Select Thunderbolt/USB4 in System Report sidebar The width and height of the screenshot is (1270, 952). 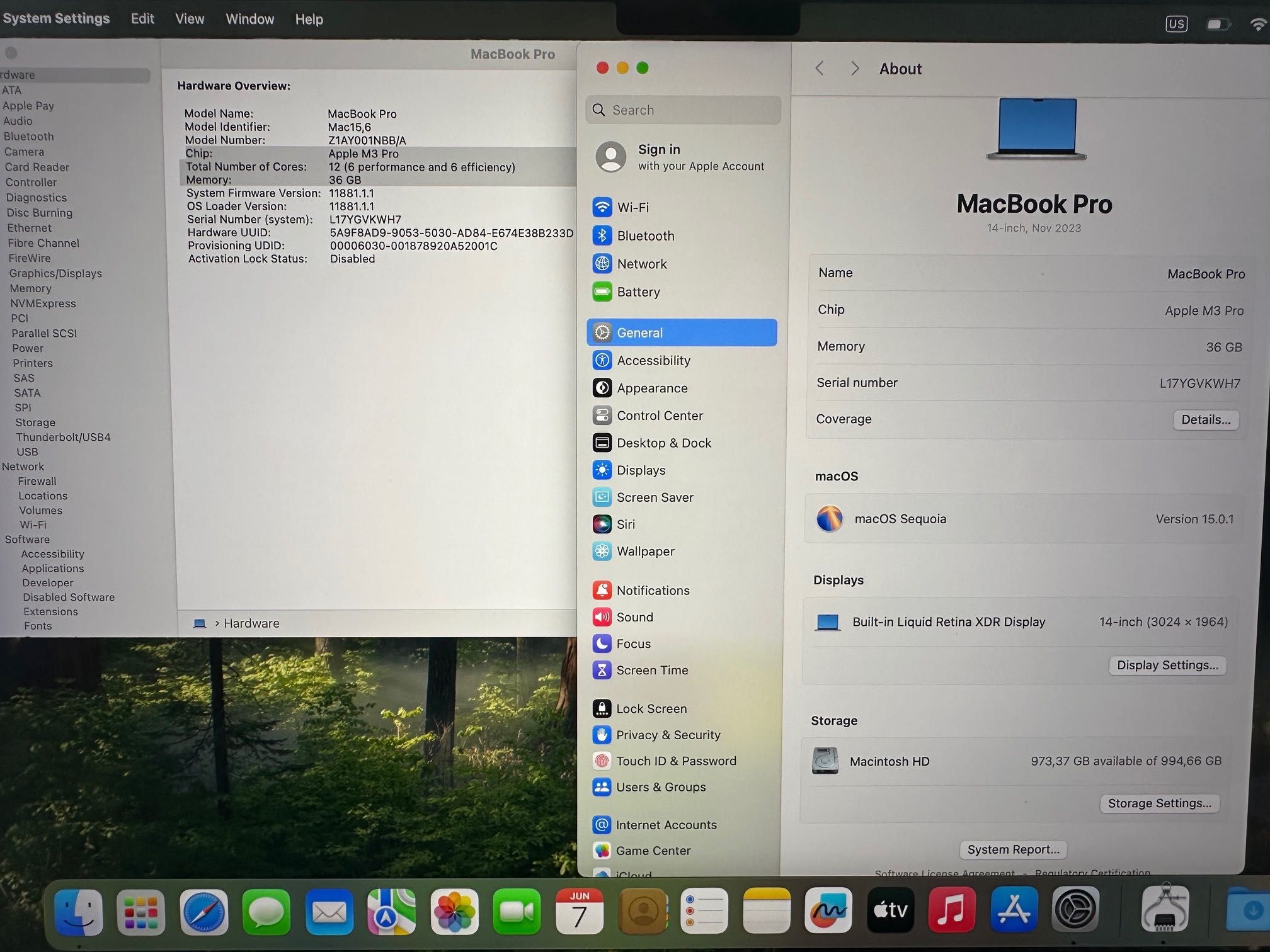[63, 437]
